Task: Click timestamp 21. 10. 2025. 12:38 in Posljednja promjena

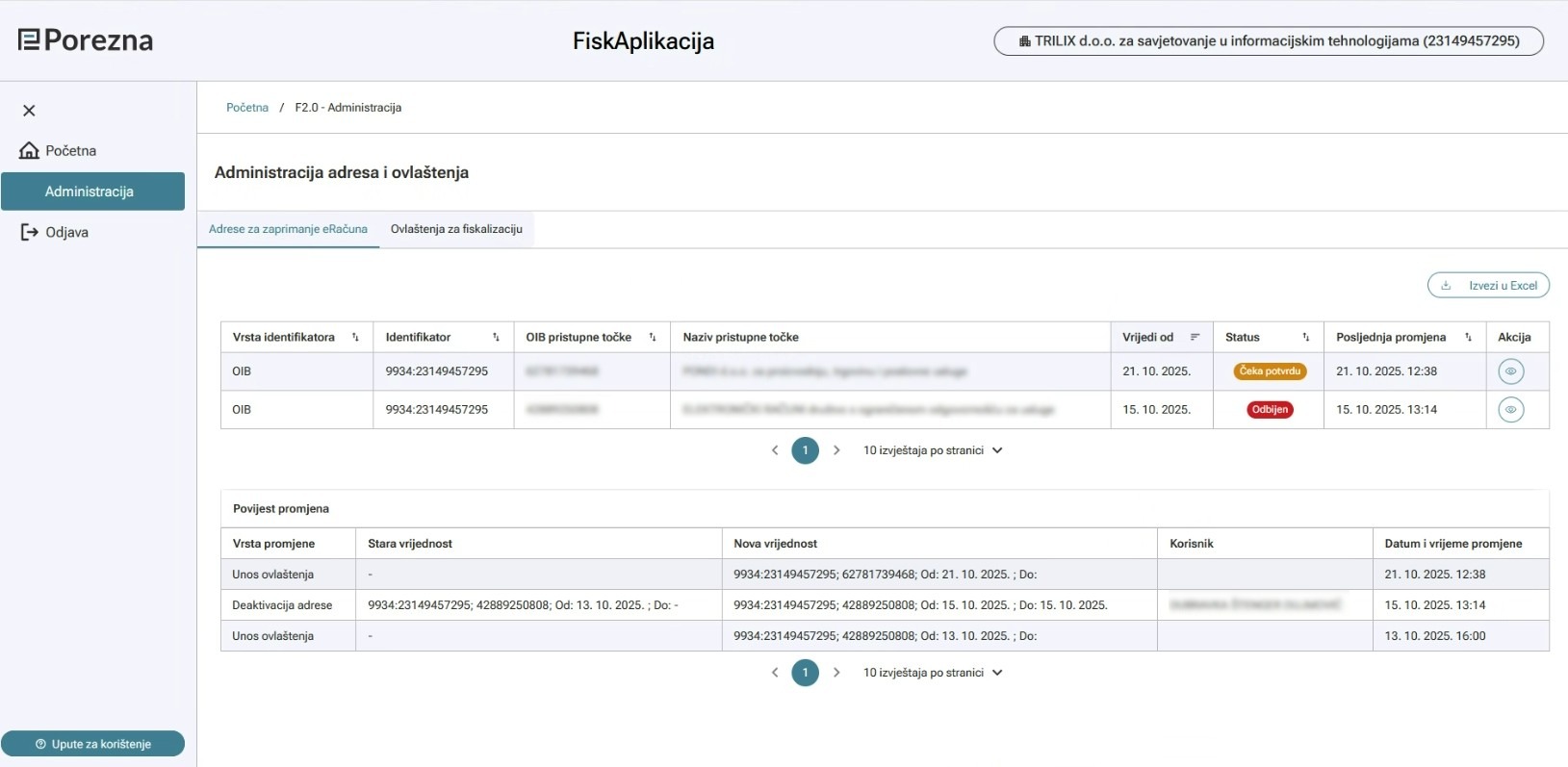Action: (x=1386, y=371)
